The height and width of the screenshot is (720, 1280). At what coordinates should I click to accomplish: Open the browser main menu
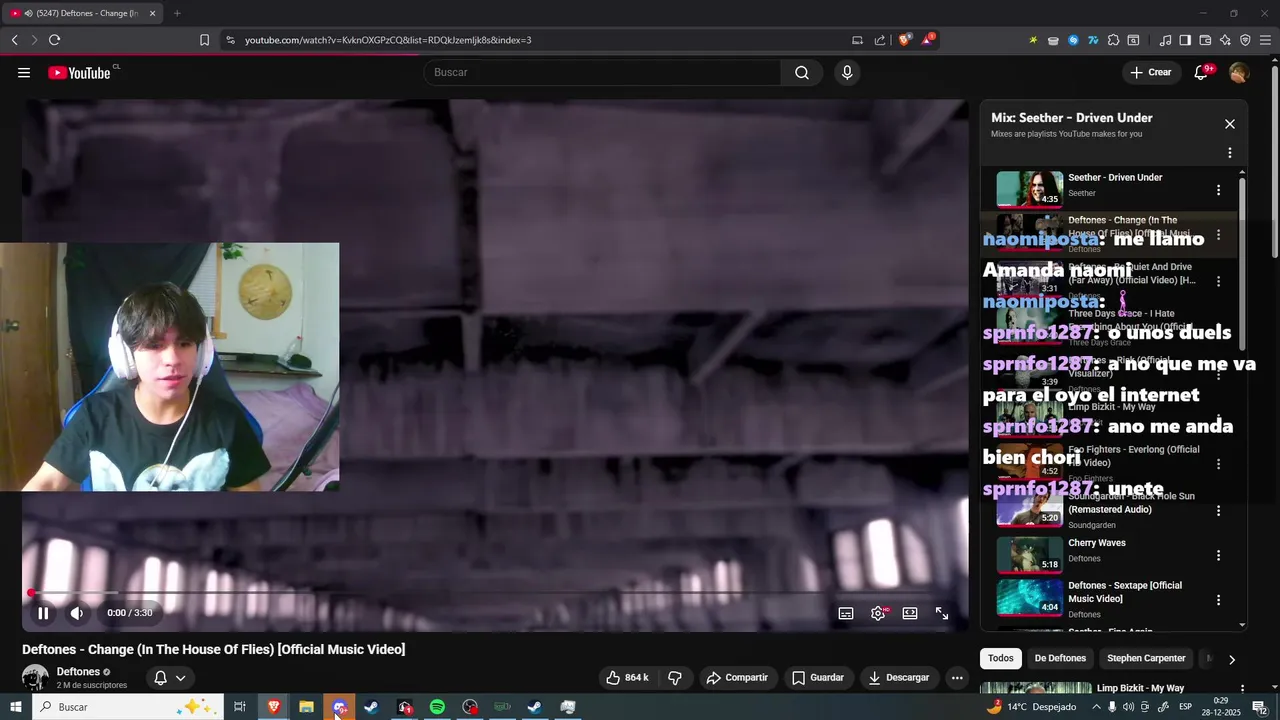pos(1265,40)
